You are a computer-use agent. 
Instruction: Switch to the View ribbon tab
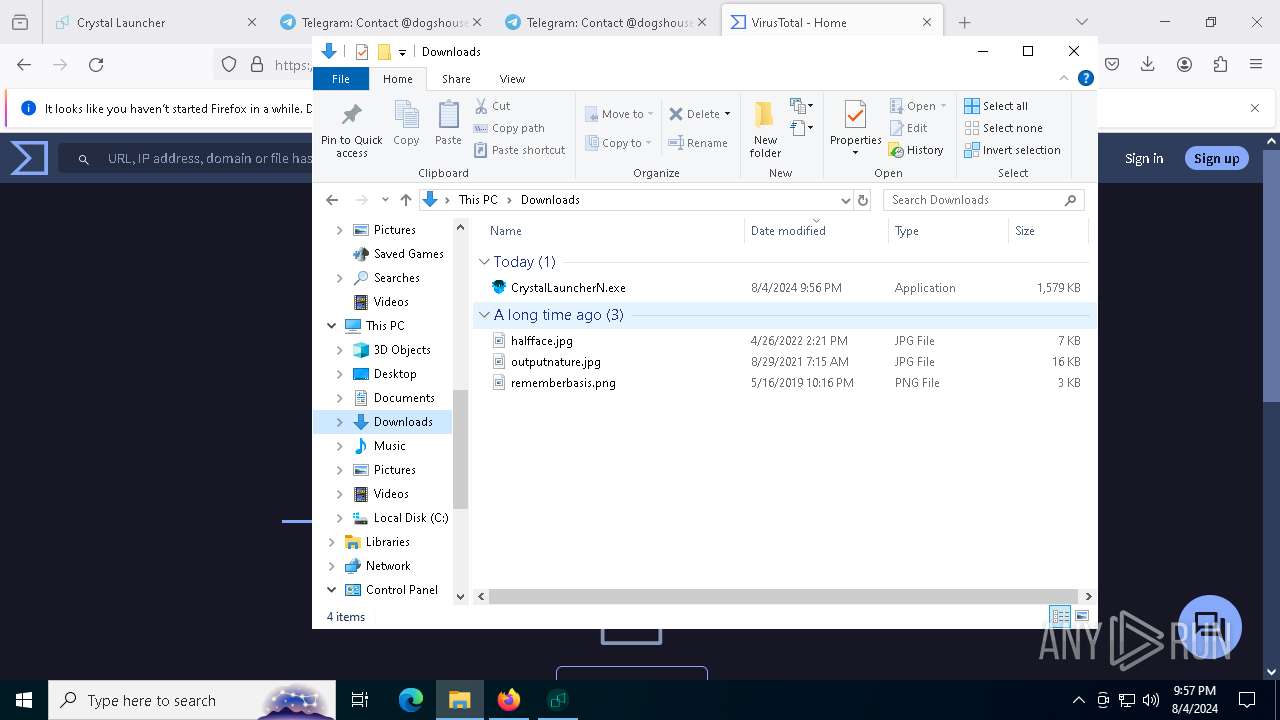pos(512,79)
